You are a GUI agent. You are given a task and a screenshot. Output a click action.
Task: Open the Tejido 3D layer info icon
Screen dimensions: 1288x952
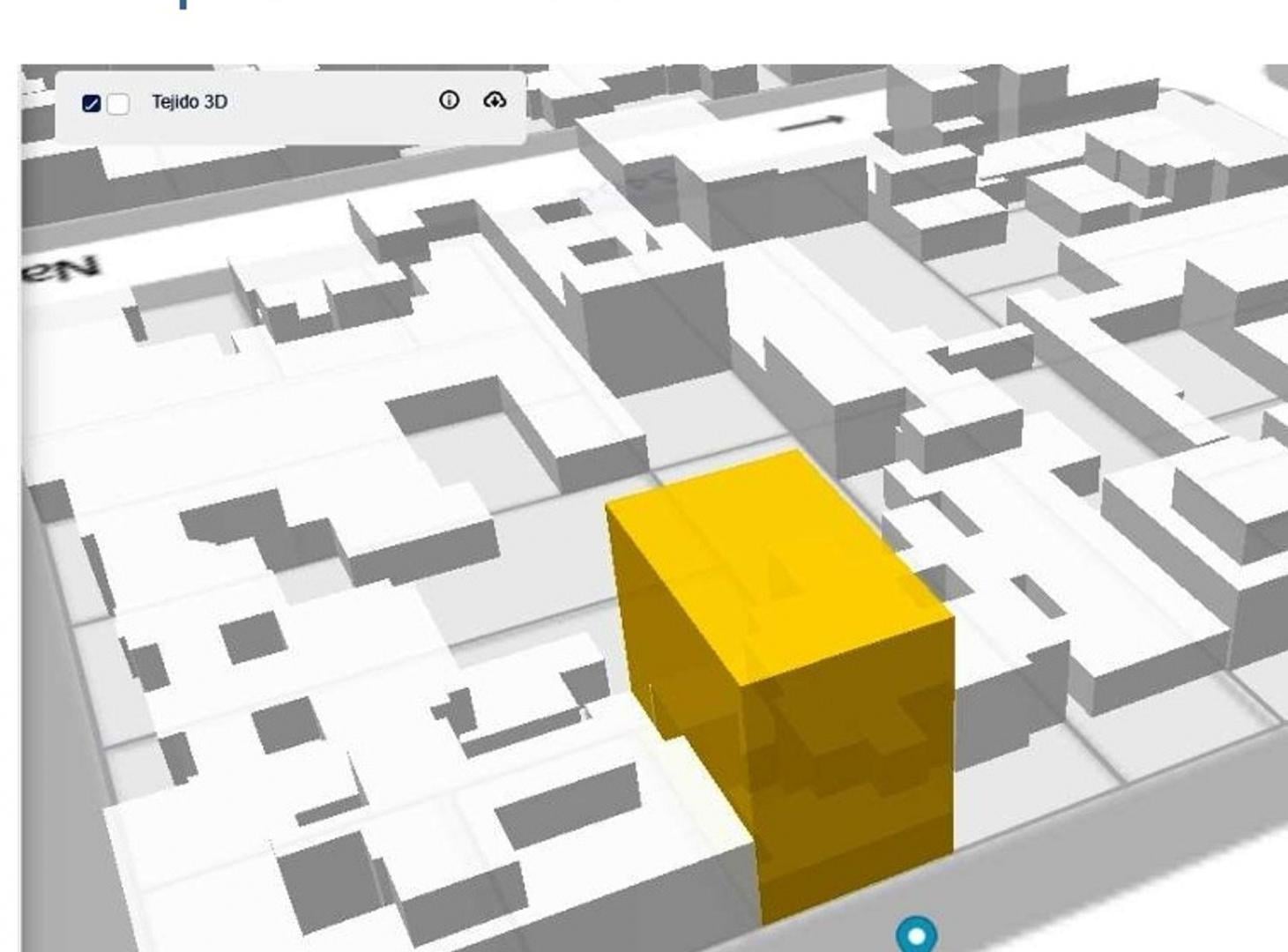pos(449,100)
